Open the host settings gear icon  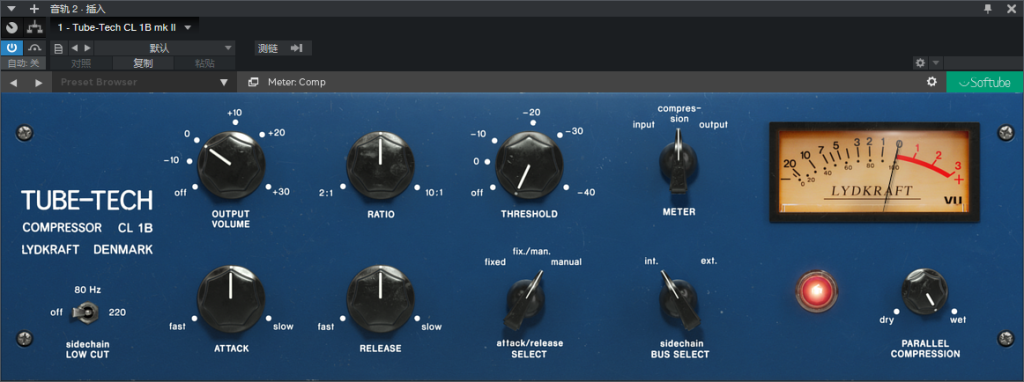[x=921, y=63]
